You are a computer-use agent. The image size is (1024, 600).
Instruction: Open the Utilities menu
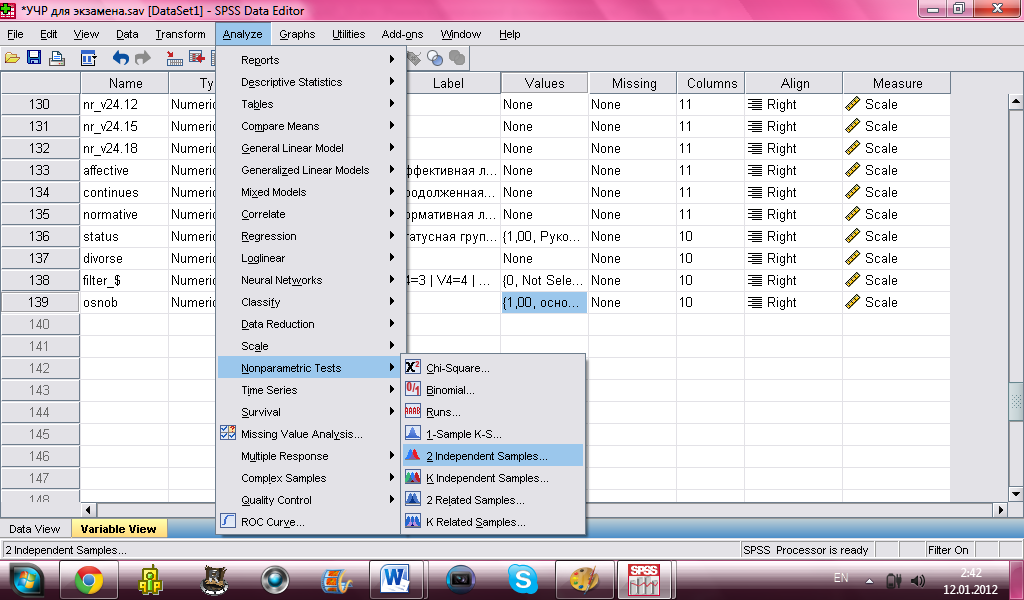(x=348, y=34)
